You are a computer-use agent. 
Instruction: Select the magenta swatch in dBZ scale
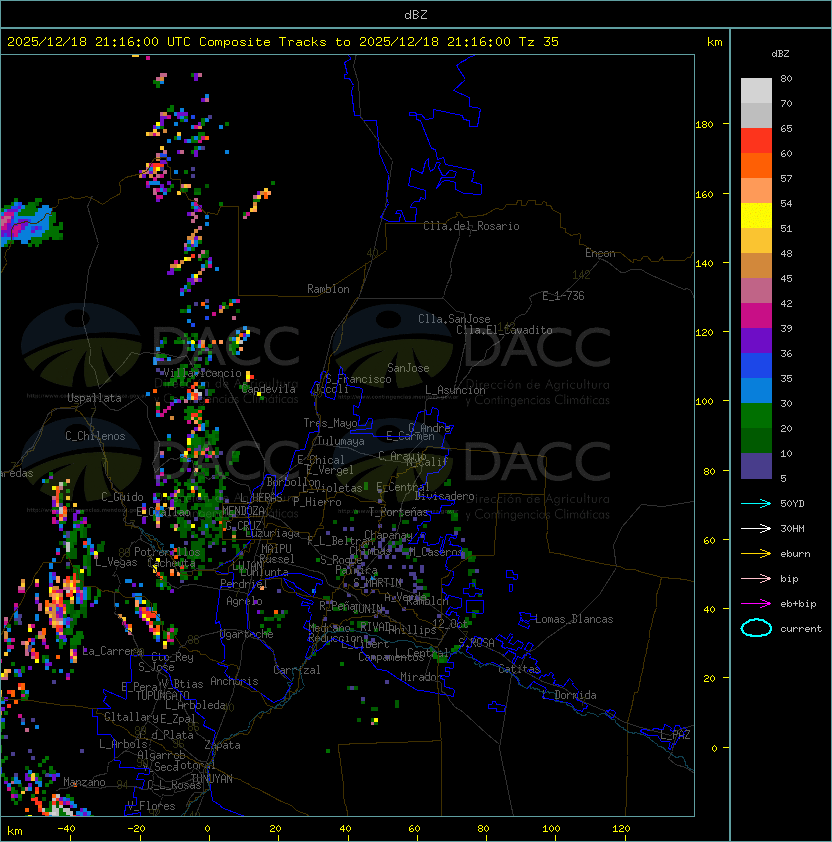pyautogui.click(x=756, y=316)
